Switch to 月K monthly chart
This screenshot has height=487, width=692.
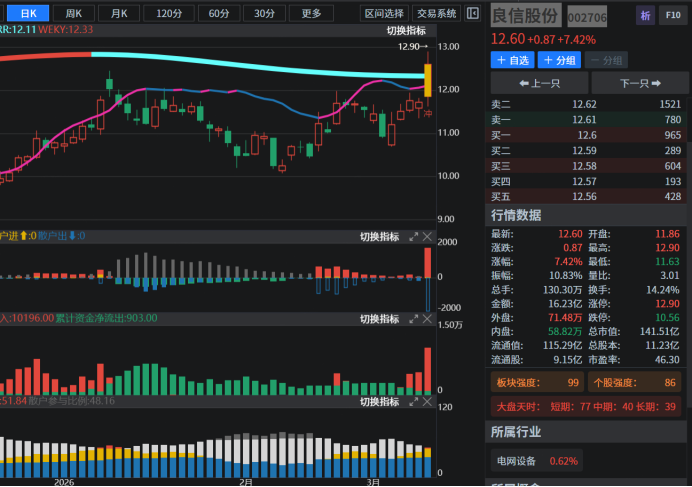coord(119,13)
